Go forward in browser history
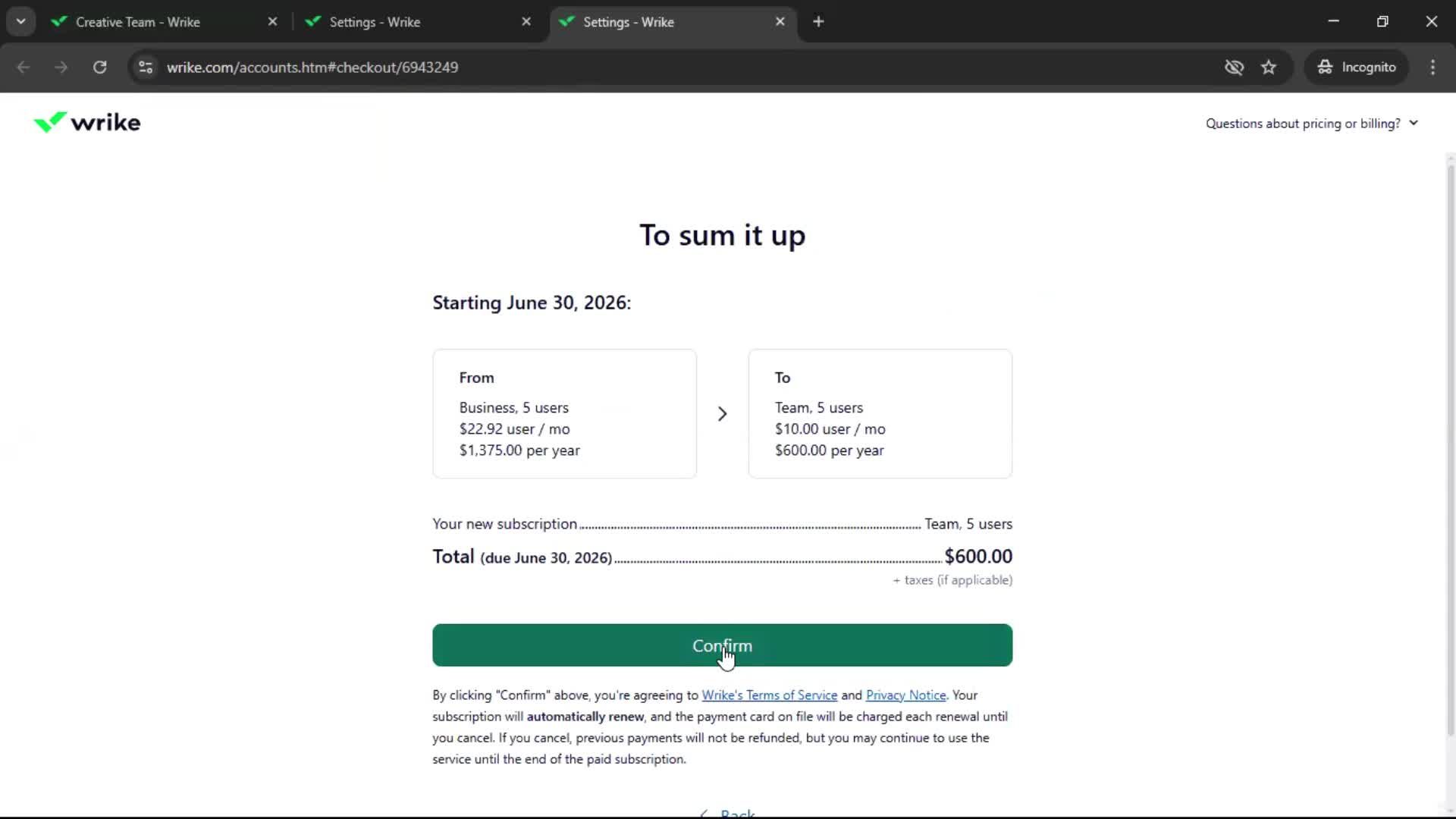The width and height of the screenshot is (1456, 819). pos(61,67)
